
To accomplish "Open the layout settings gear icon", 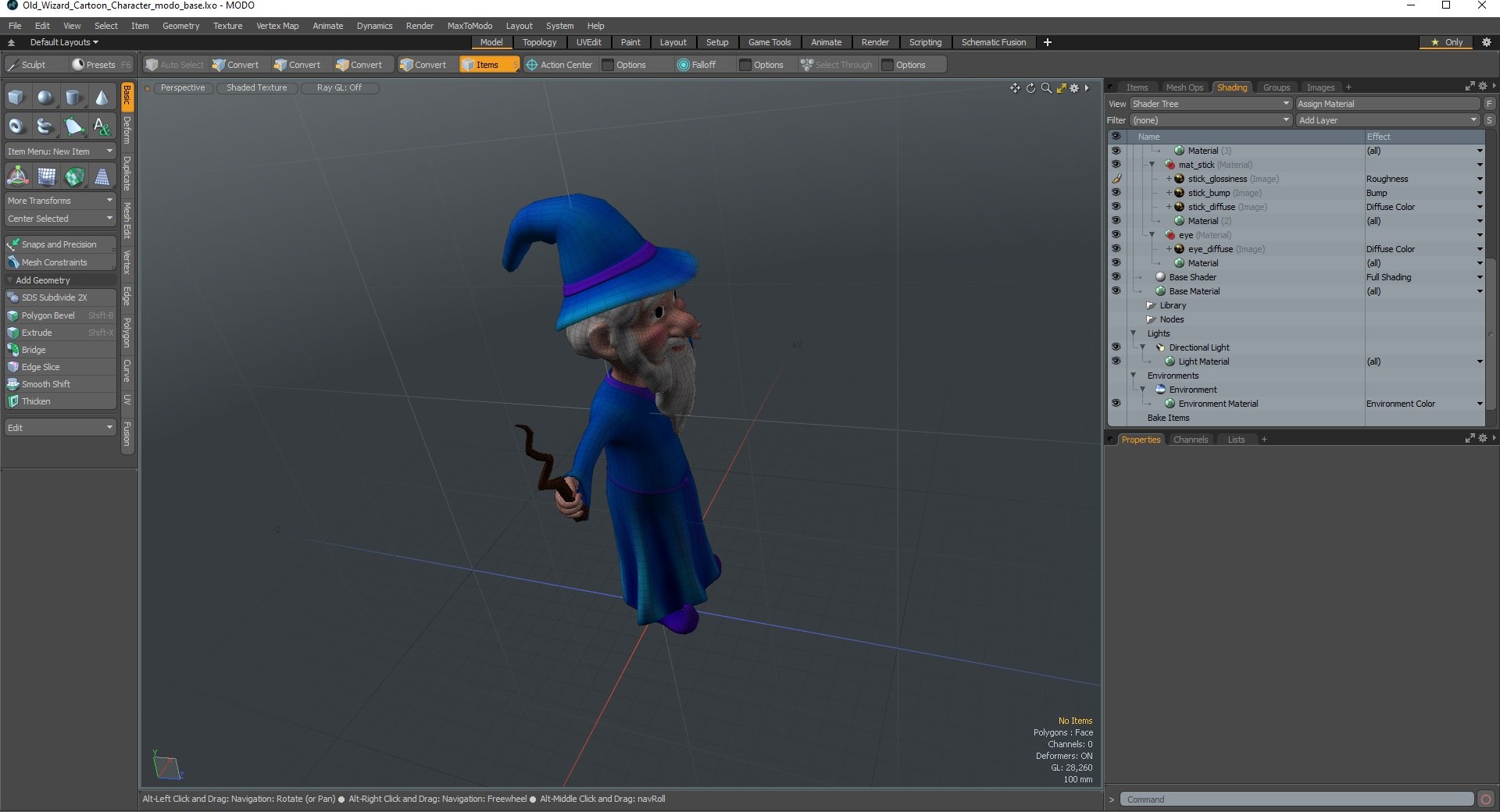I will tap(1487, 42).
